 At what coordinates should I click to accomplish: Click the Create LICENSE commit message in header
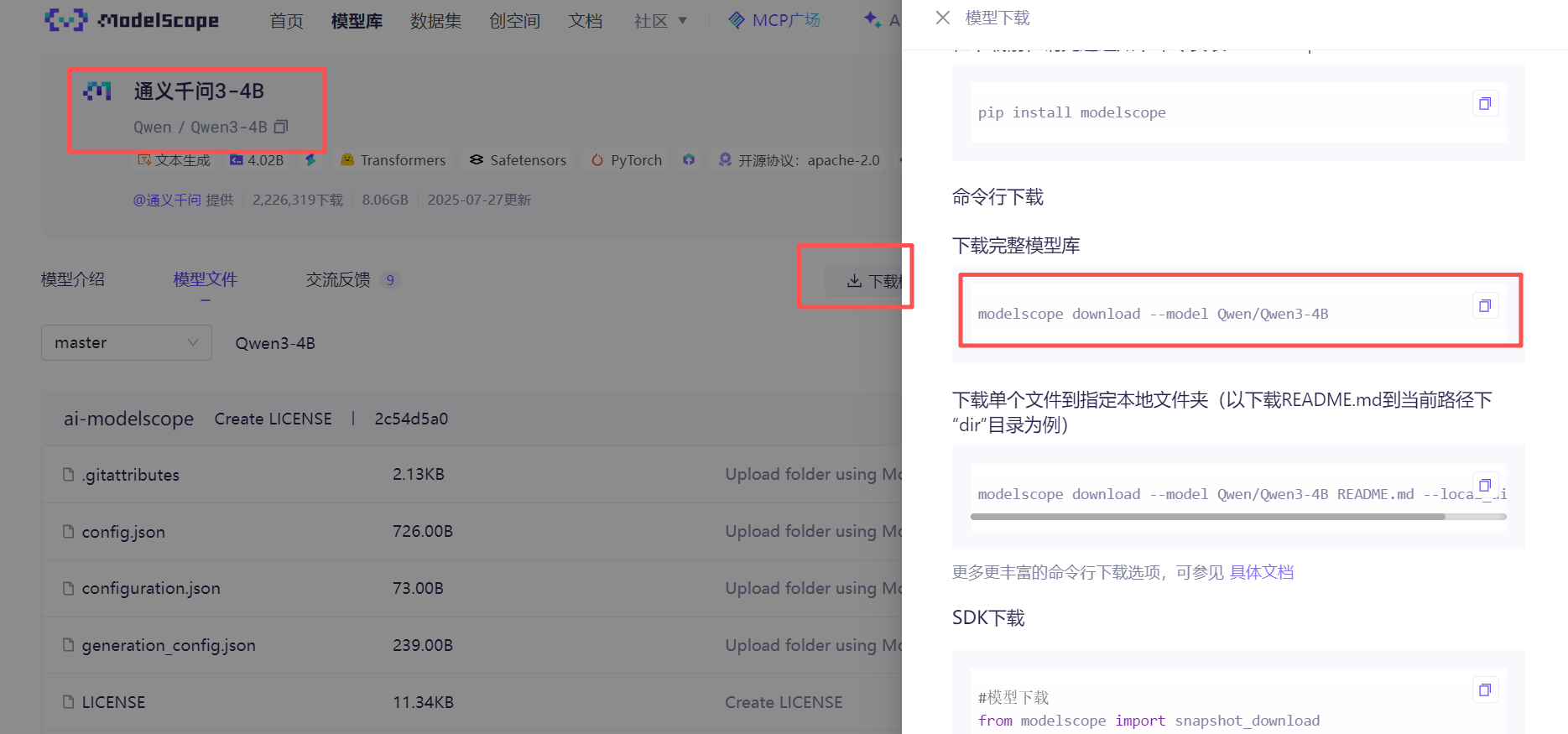(273, 419)
